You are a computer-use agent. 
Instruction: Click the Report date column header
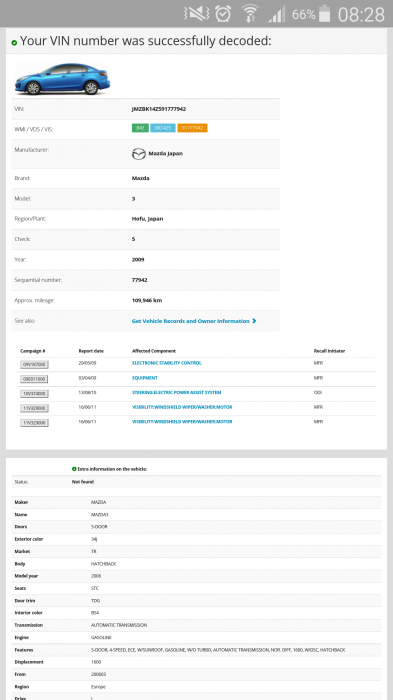click(91, 351)
